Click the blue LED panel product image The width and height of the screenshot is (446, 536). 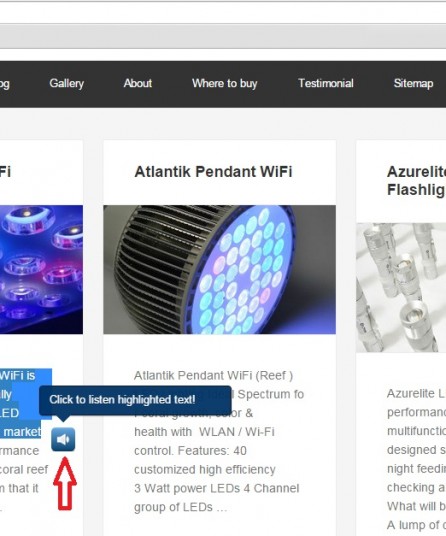[41, 269]
